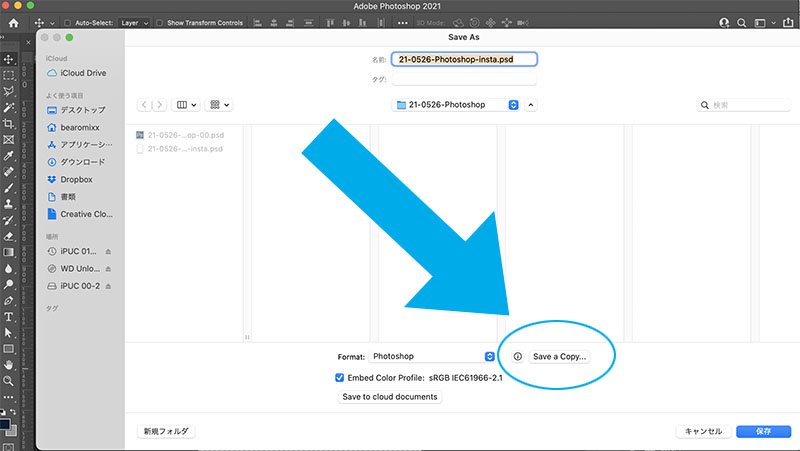Image resolution: width=800 pixels, height=451 pixels.
Task: Click the align top edges icon
Action: tap(330, 23)
